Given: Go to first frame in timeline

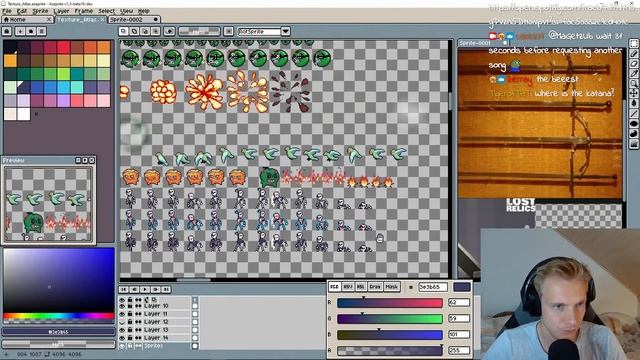Looking at the screenshot, I should [x=124, y=289].
